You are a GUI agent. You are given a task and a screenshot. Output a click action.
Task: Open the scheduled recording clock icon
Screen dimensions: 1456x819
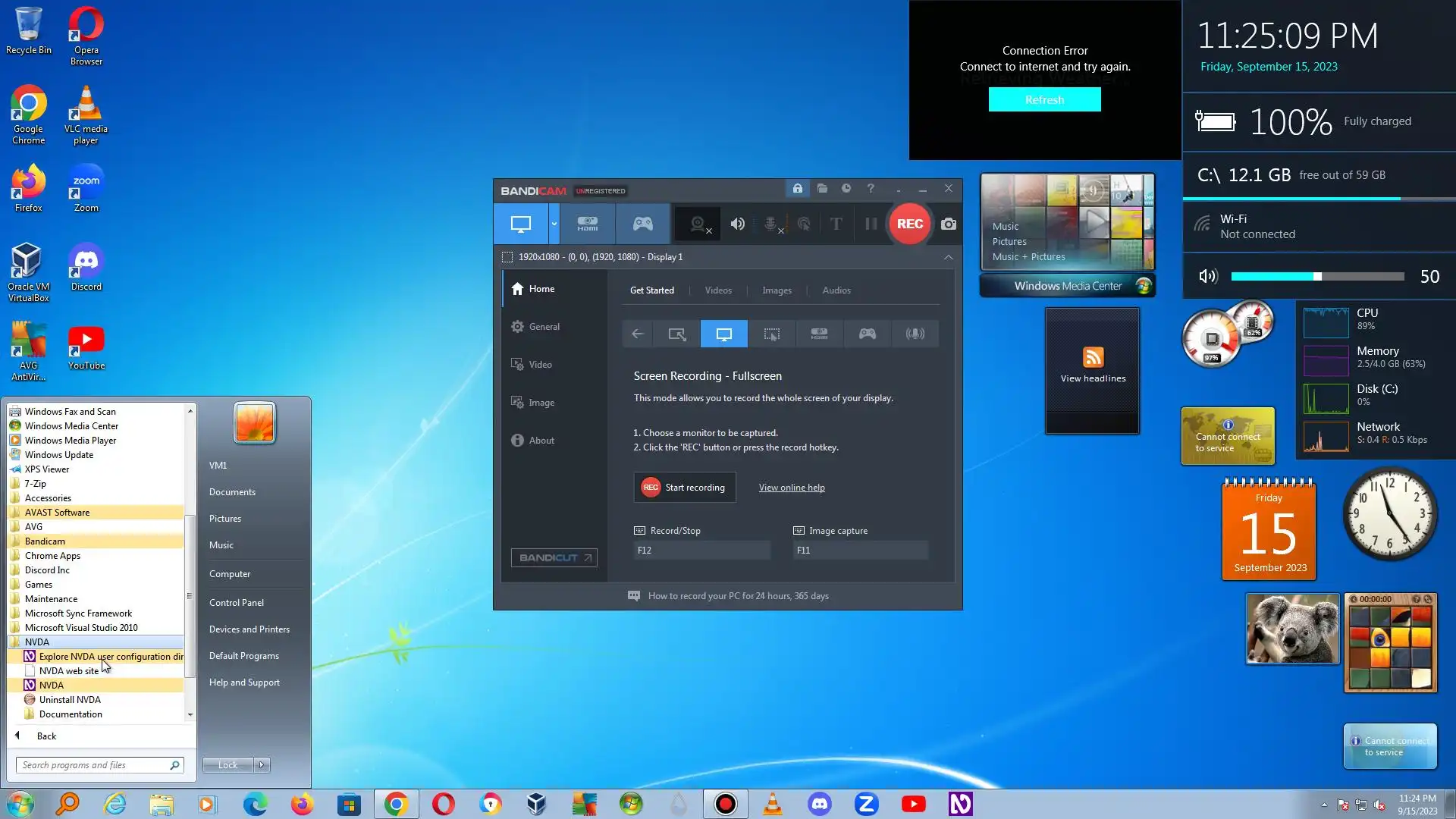coord(846,188)
